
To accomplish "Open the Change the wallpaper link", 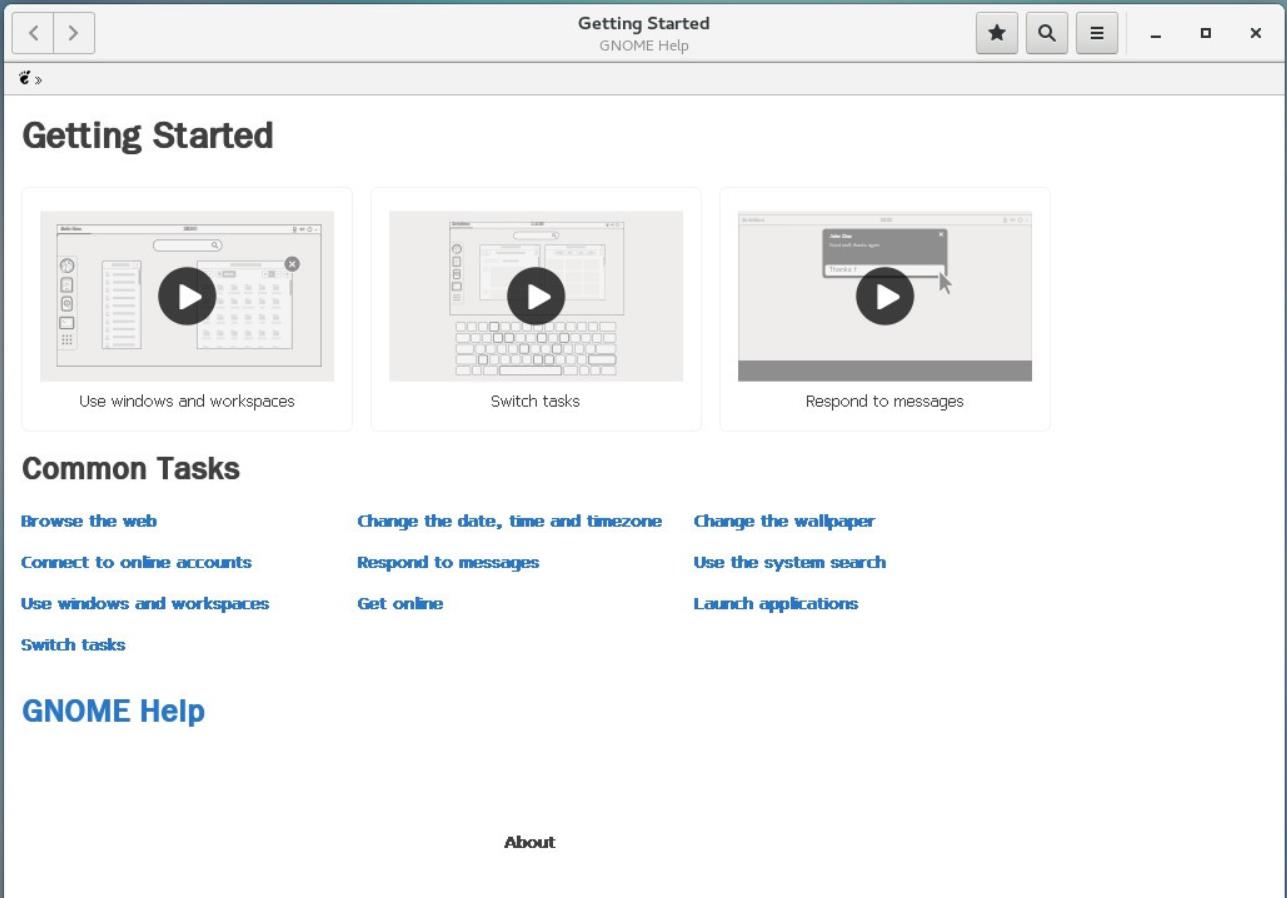I will click(x=784, y=521).
